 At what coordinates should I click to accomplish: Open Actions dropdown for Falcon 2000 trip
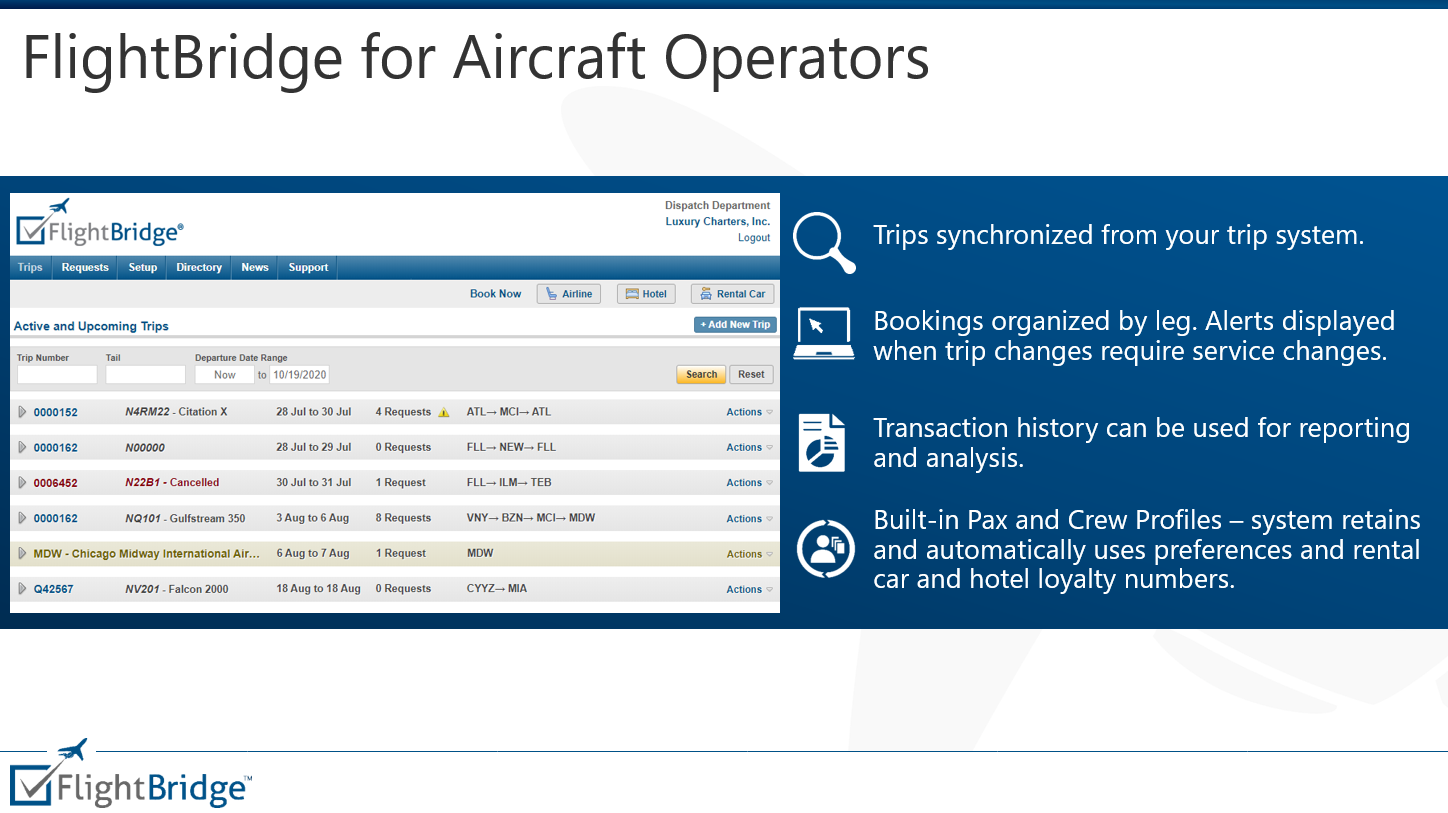click(x=747, y=589)
